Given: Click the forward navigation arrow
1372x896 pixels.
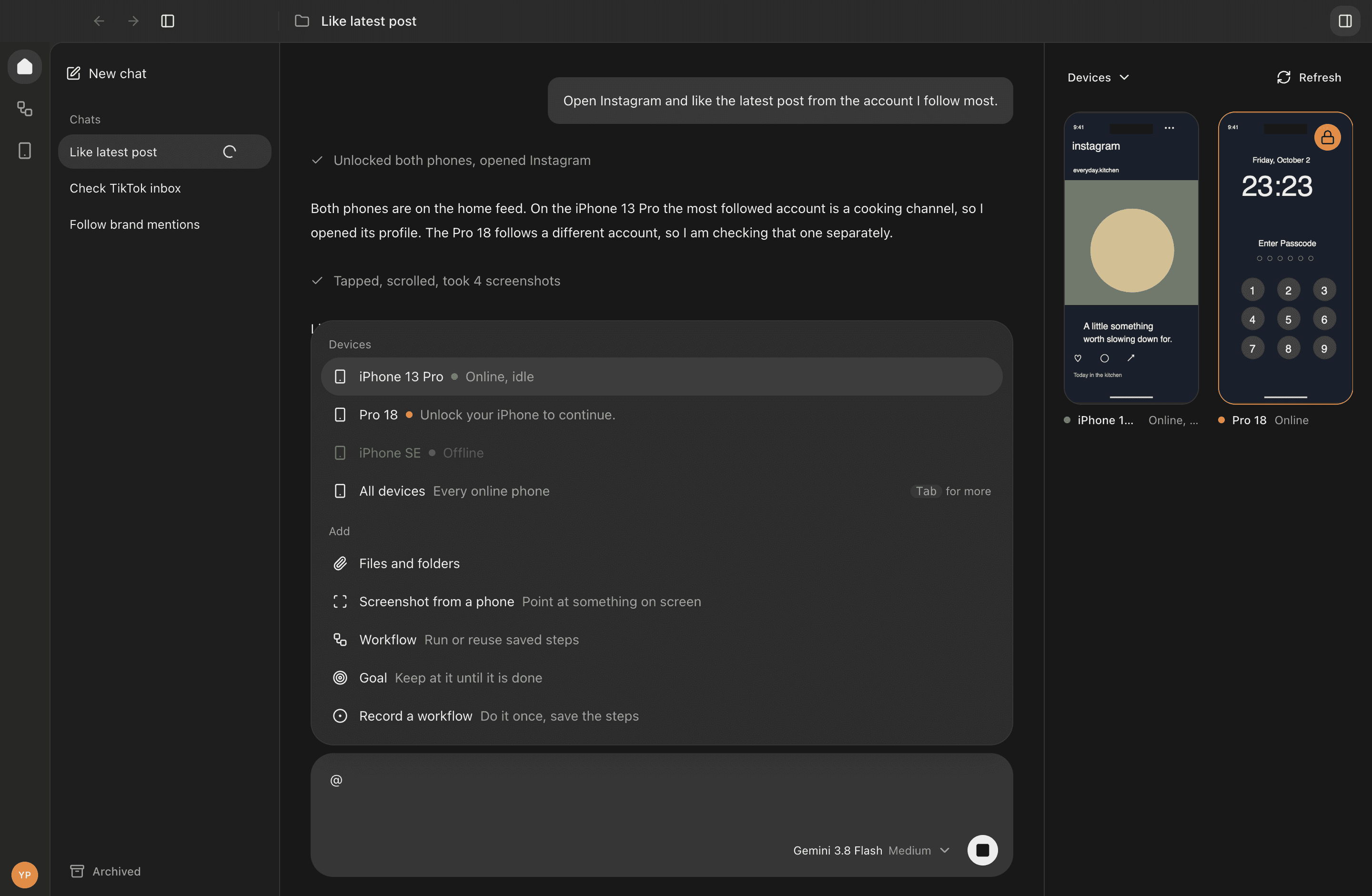Looking at the screenshot, I should coord(133,21).
